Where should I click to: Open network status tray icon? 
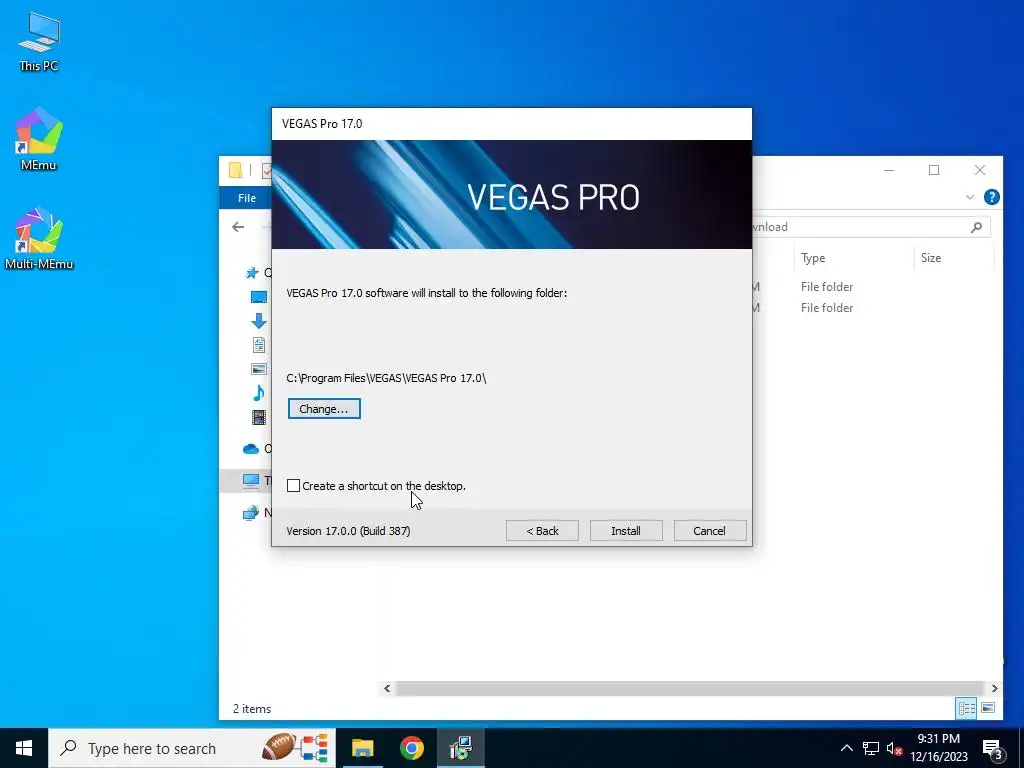(871, 748)
